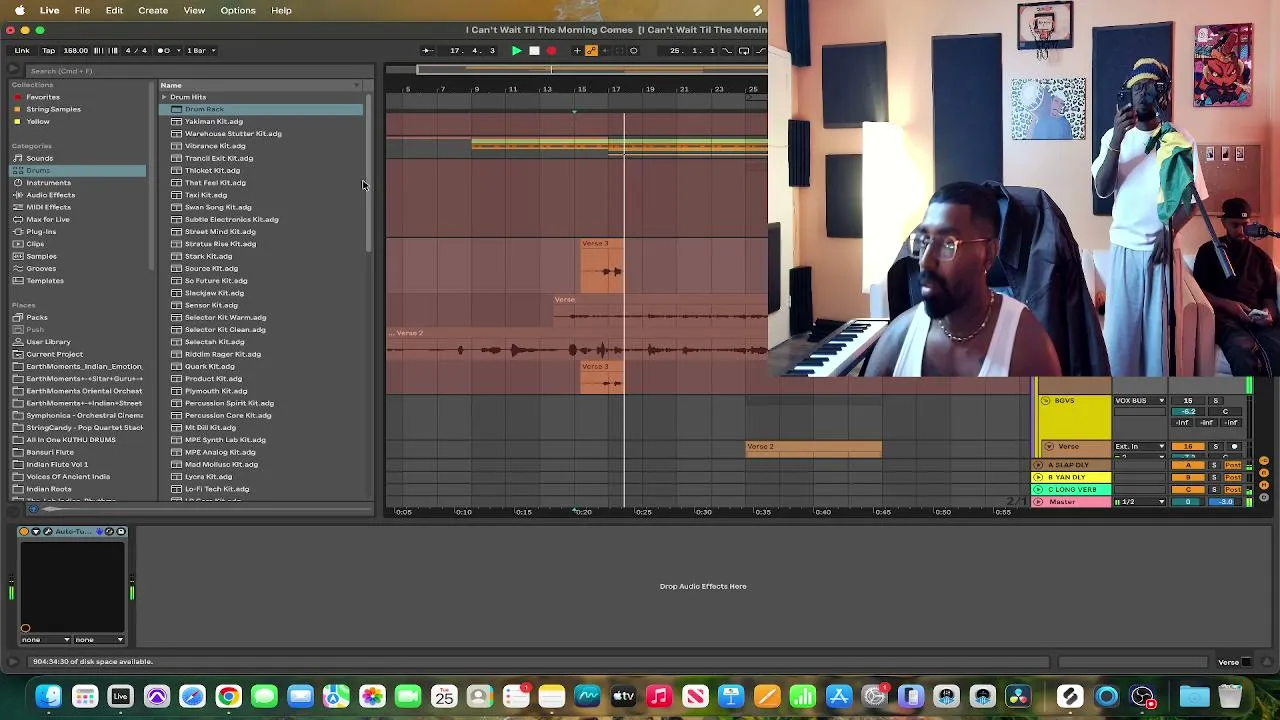
Task: Start playback with the green Play button
Action: click(516, 50)
